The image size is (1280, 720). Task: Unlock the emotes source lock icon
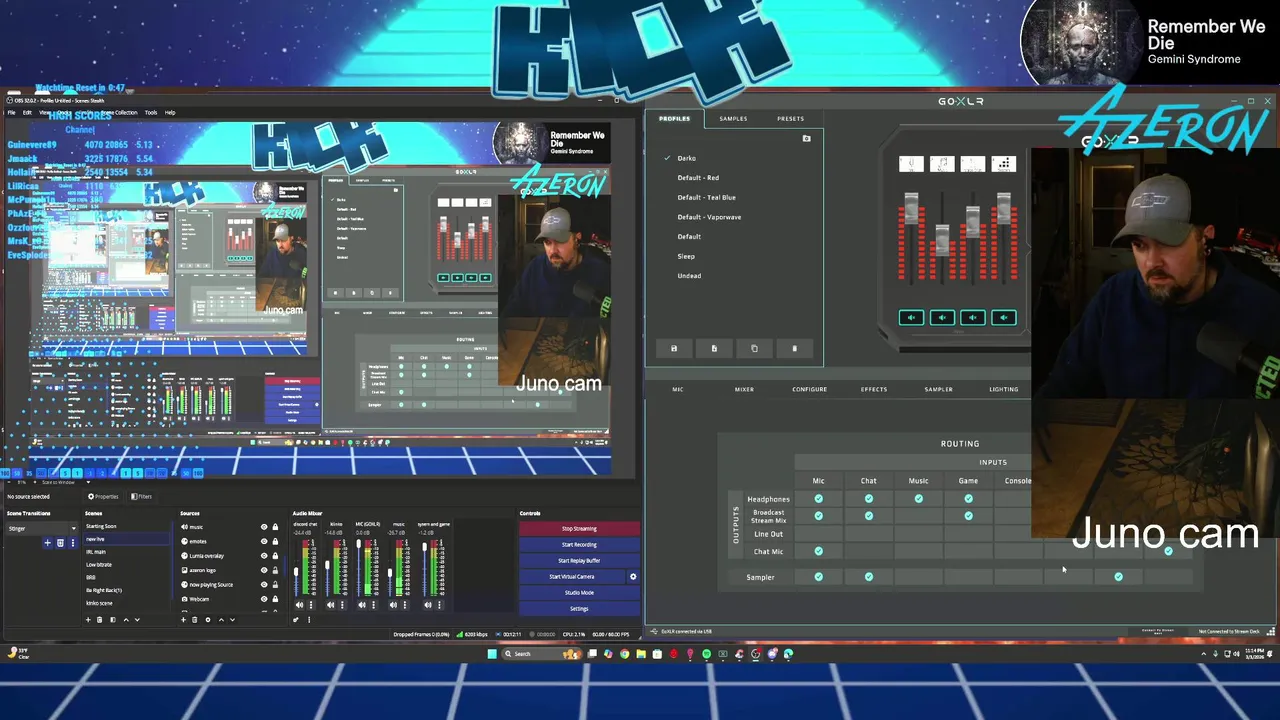pos(275,541)
